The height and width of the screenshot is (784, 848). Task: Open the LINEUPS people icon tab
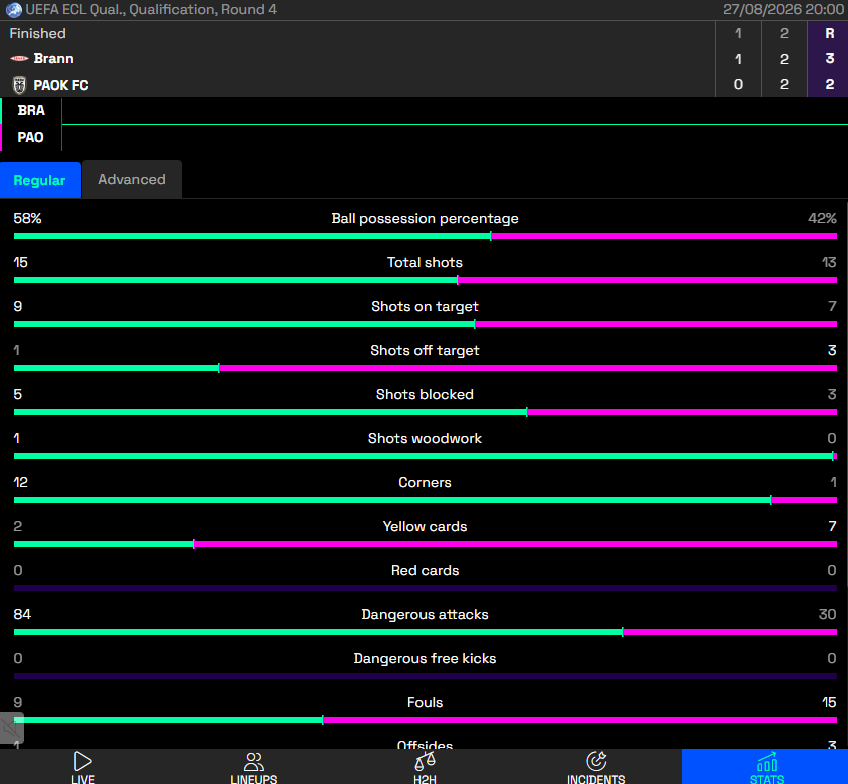[254, 767]
